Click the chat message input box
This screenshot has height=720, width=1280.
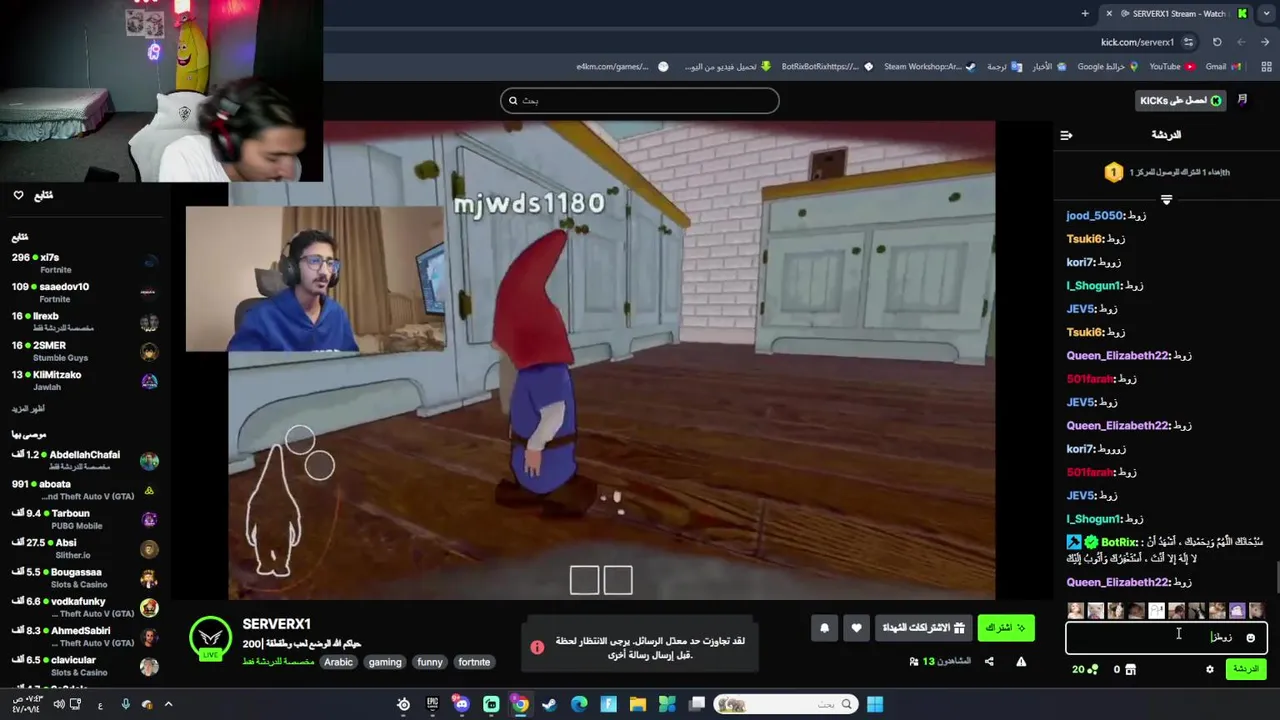tap(1166, 637)
